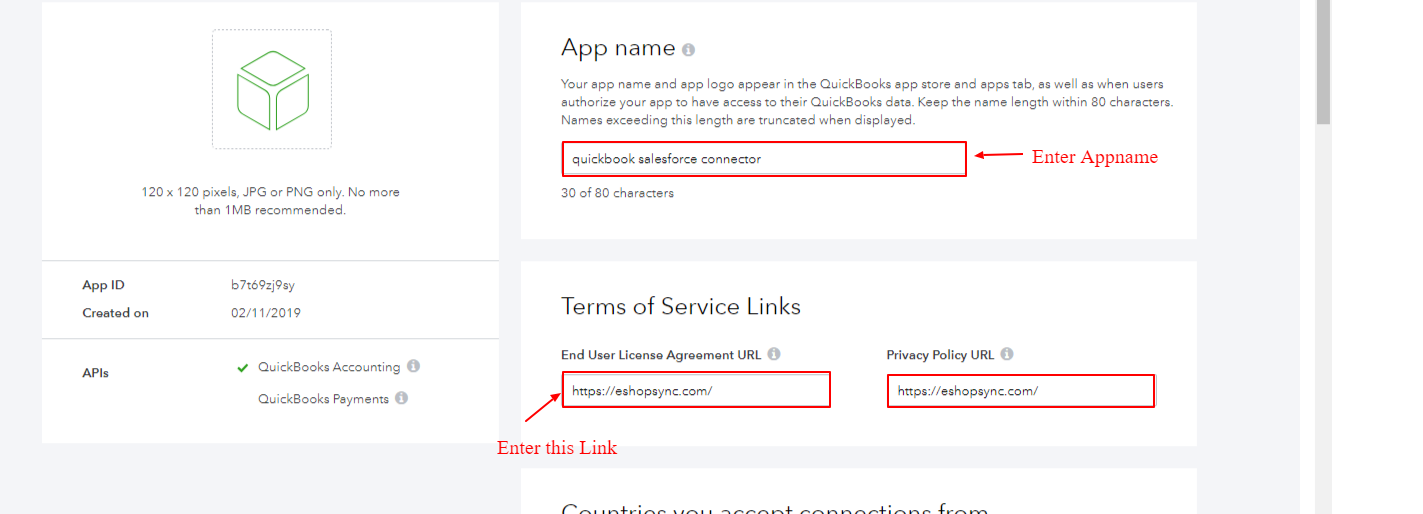The width and height of the screenshot is (1423, 514).
Task: Select the QuickBooks Payments API option
Action: click(x=323, y=399)
